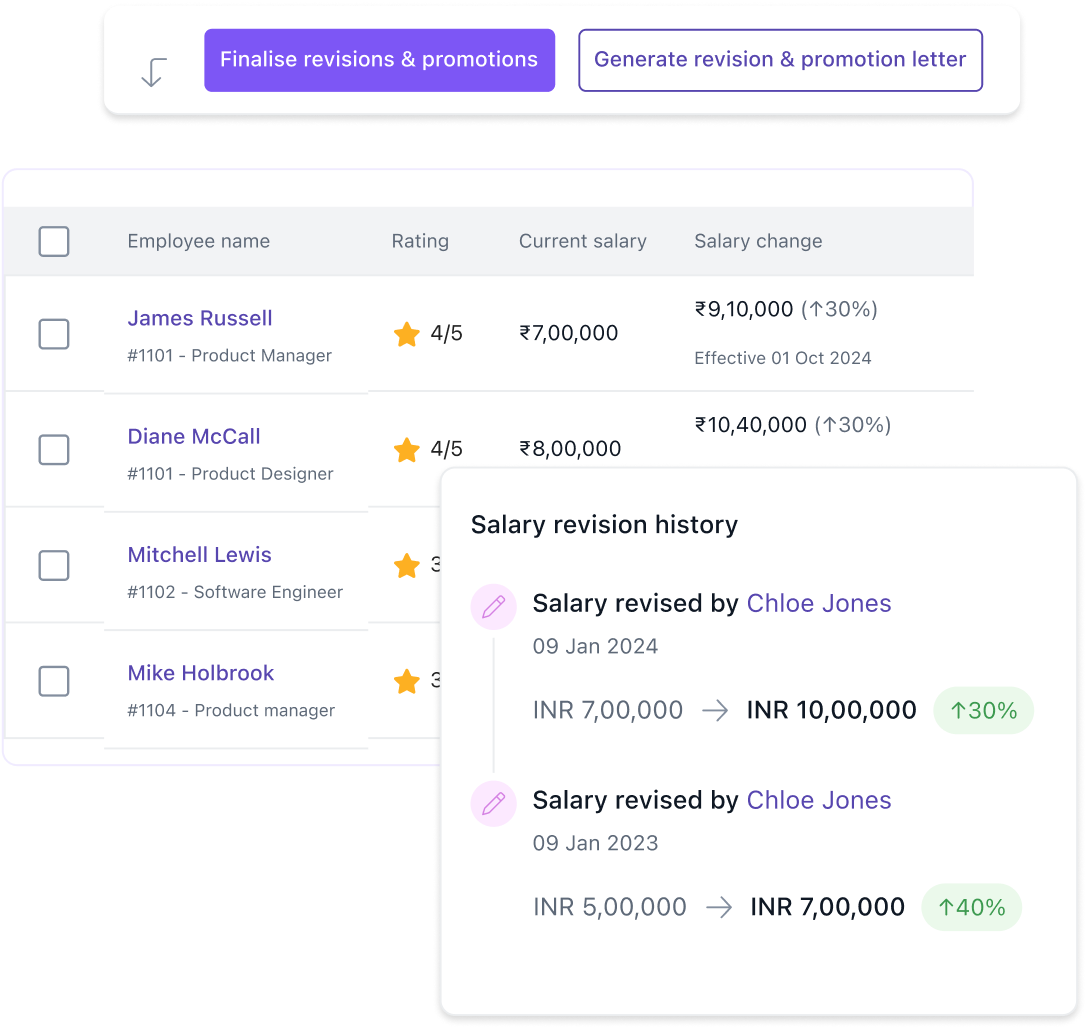Screen dimensions: 1085x1027
Task: View Mitchell Lewis employee link
Action: [x=199, y=555]
